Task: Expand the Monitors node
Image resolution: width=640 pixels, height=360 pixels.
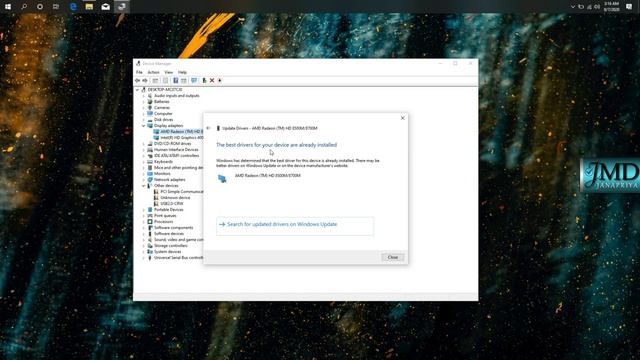Action: click(144, 173)
